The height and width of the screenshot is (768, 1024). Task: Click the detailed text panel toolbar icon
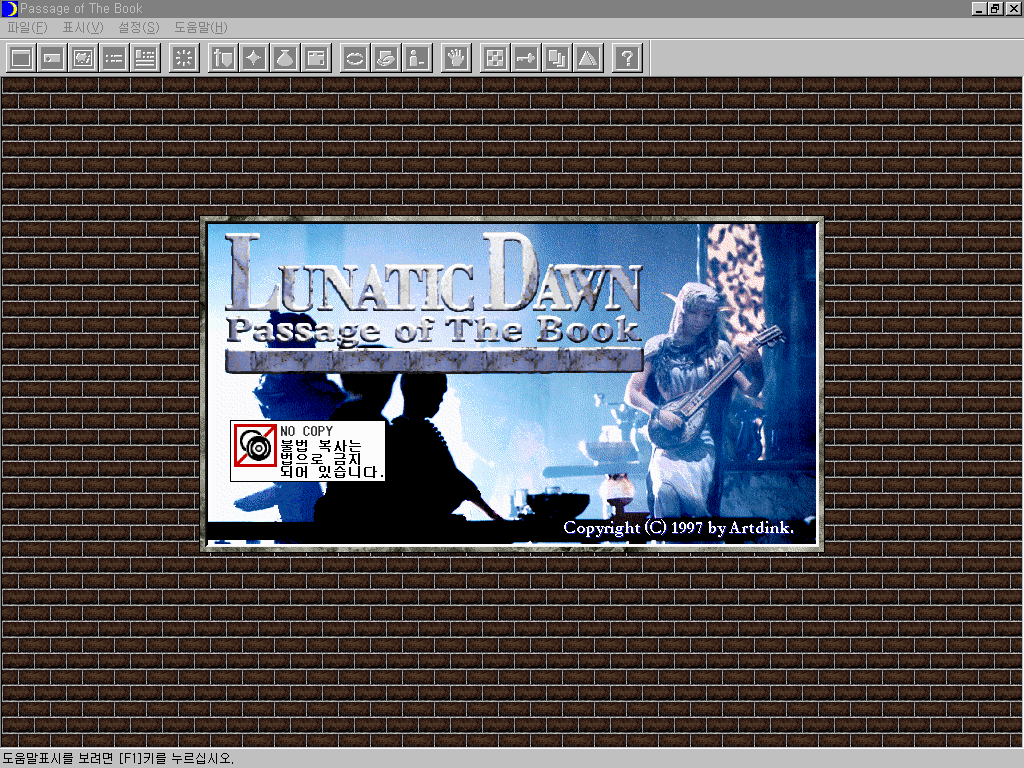(145, 58)
